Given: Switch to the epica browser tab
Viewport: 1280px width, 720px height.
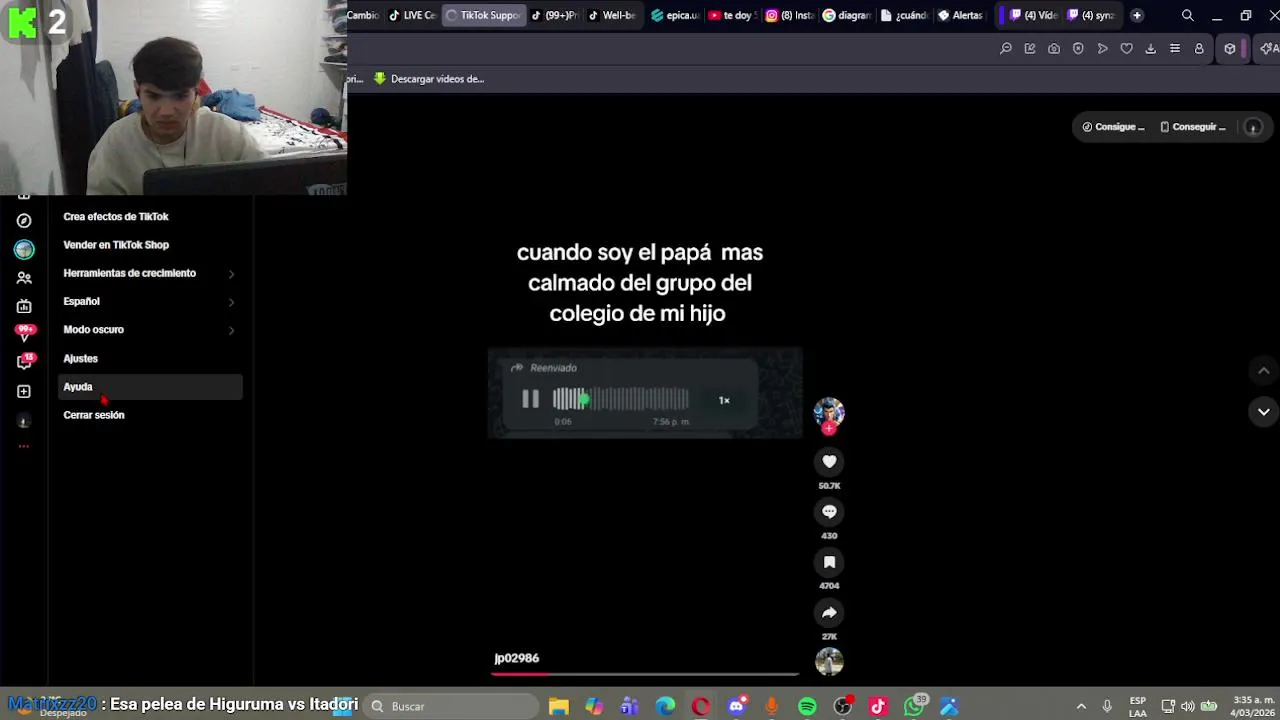Looking at the screenshot, I should (675, 15).
